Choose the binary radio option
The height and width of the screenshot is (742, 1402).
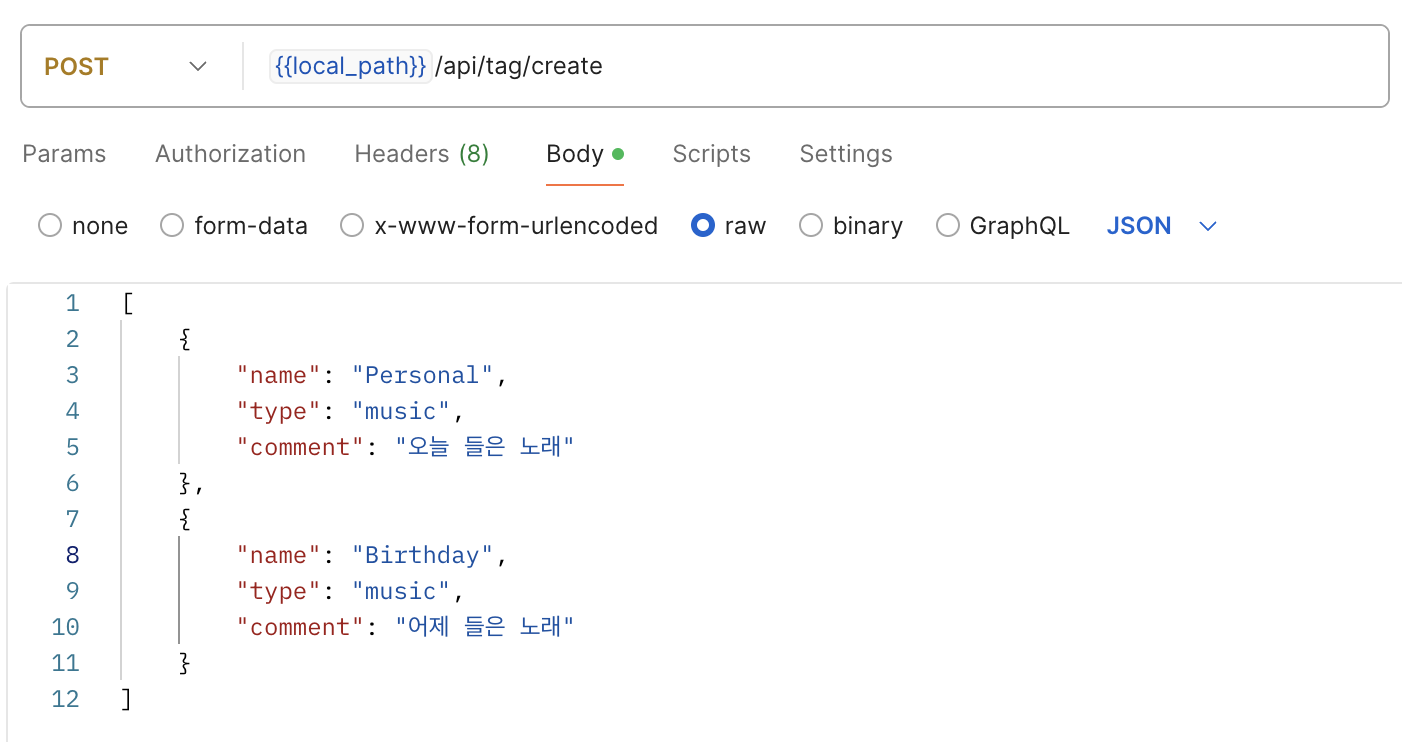[811, 226]
